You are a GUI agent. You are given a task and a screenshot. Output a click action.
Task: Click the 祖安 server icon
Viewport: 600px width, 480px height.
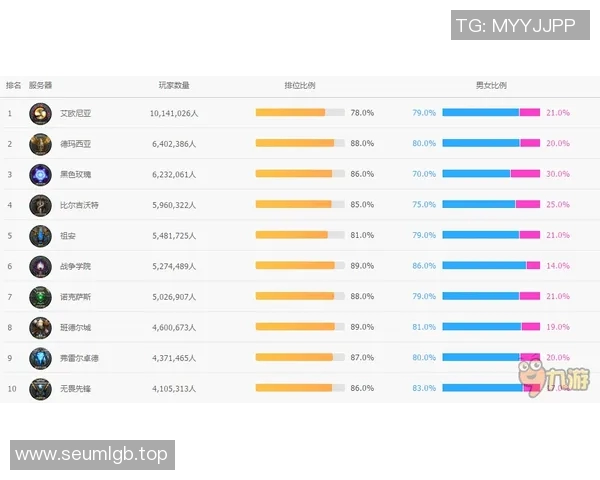tap(40, 236)
